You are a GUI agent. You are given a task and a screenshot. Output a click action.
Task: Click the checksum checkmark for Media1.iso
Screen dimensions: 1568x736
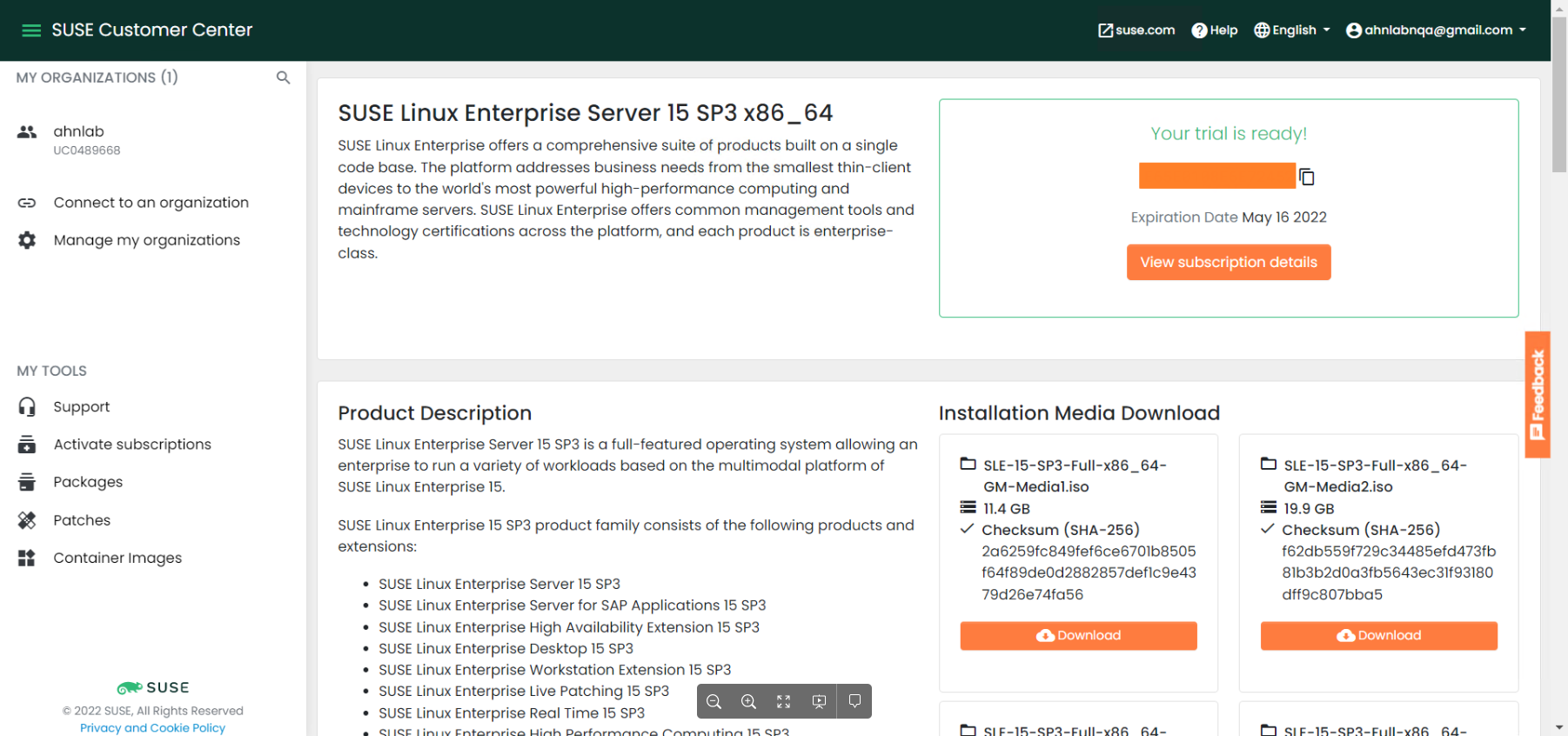pos(967,529)
